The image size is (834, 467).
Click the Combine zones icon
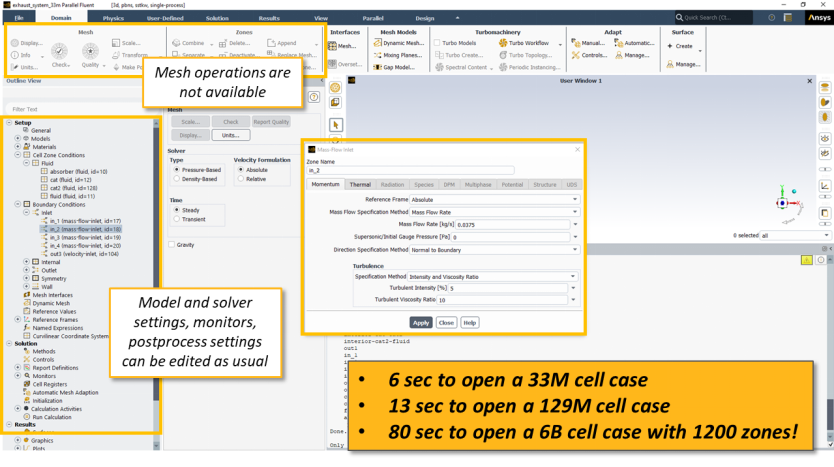click(x=176, y=43)
